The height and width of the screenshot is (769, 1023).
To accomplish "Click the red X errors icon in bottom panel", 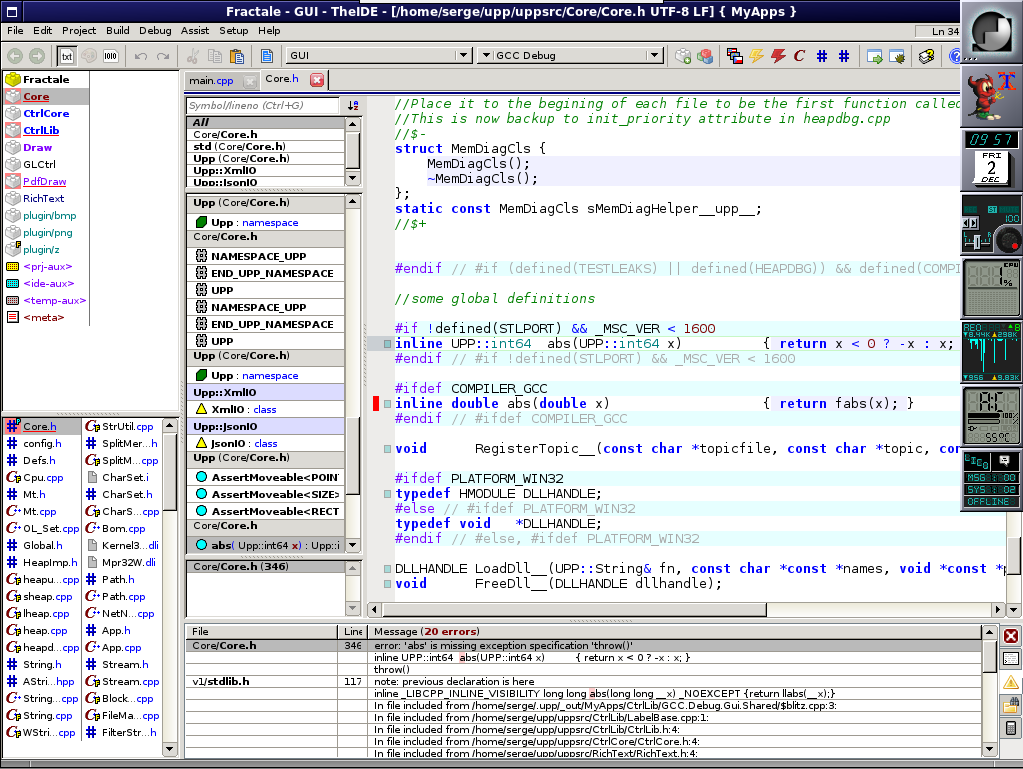I will [1011, 636].
